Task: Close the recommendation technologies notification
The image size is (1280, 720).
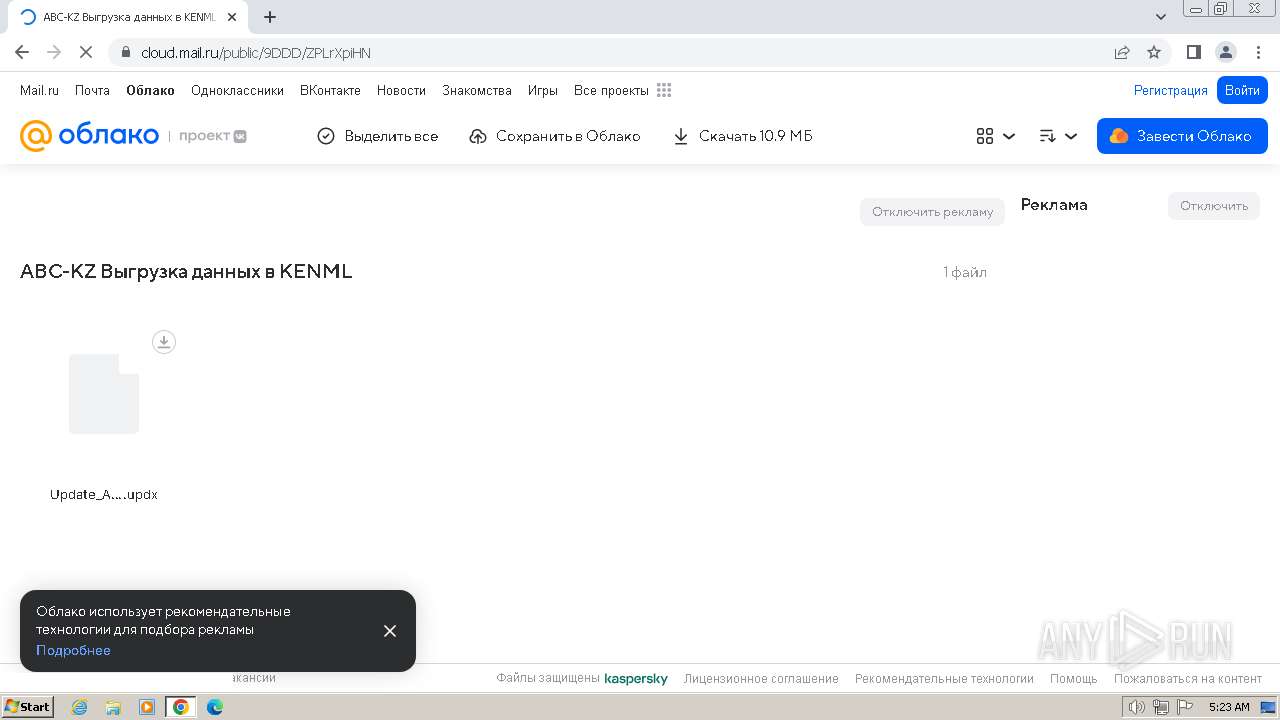Action: pyautogui.click(x=390, y=631)
